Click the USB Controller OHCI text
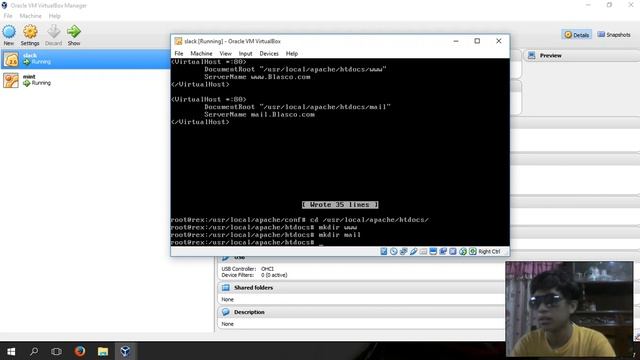Screen dimensions: 640x360 click(x=248, y=269)
